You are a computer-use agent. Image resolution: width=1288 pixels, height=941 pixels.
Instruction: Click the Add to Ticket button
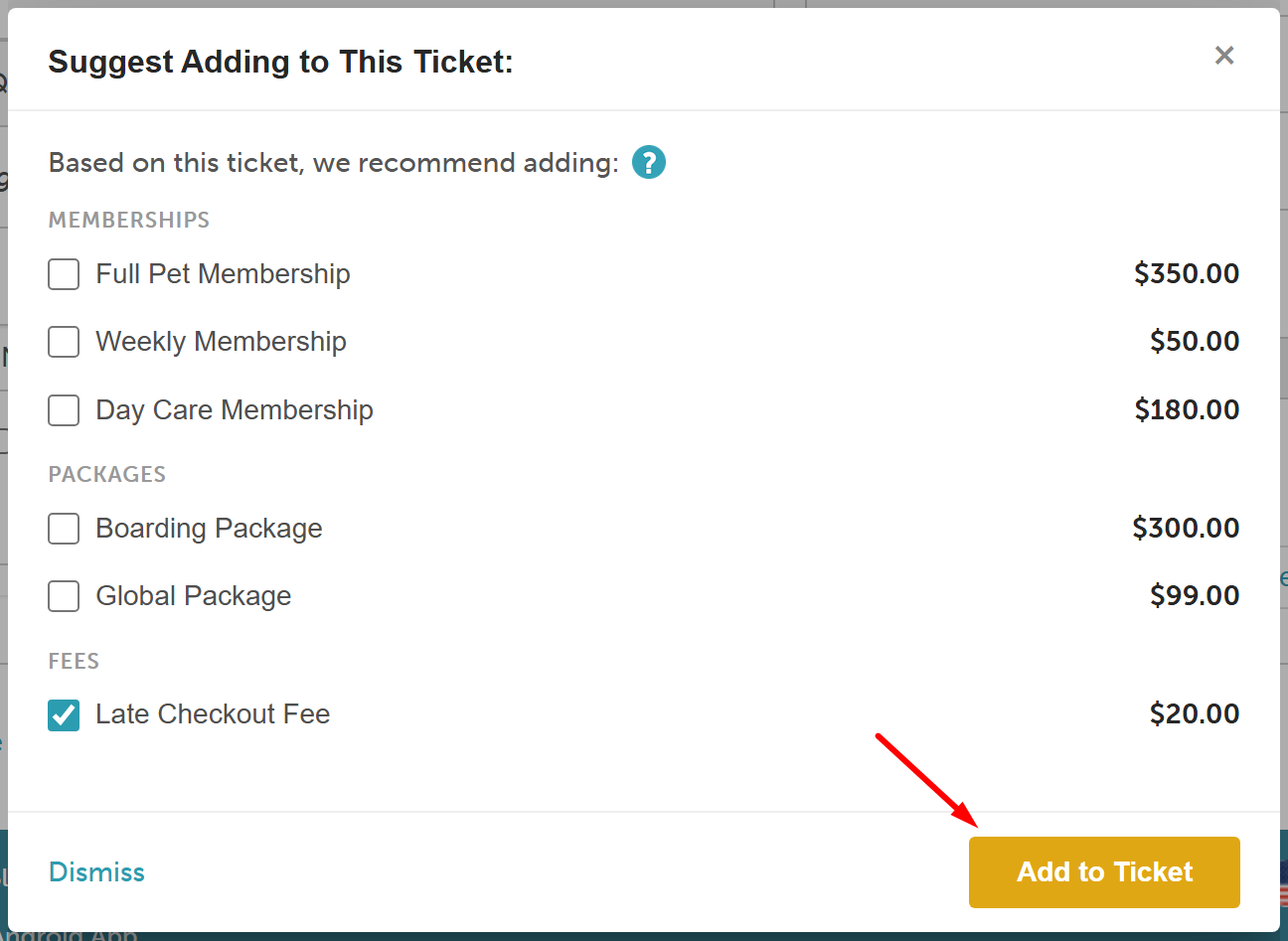point(1104,872)
